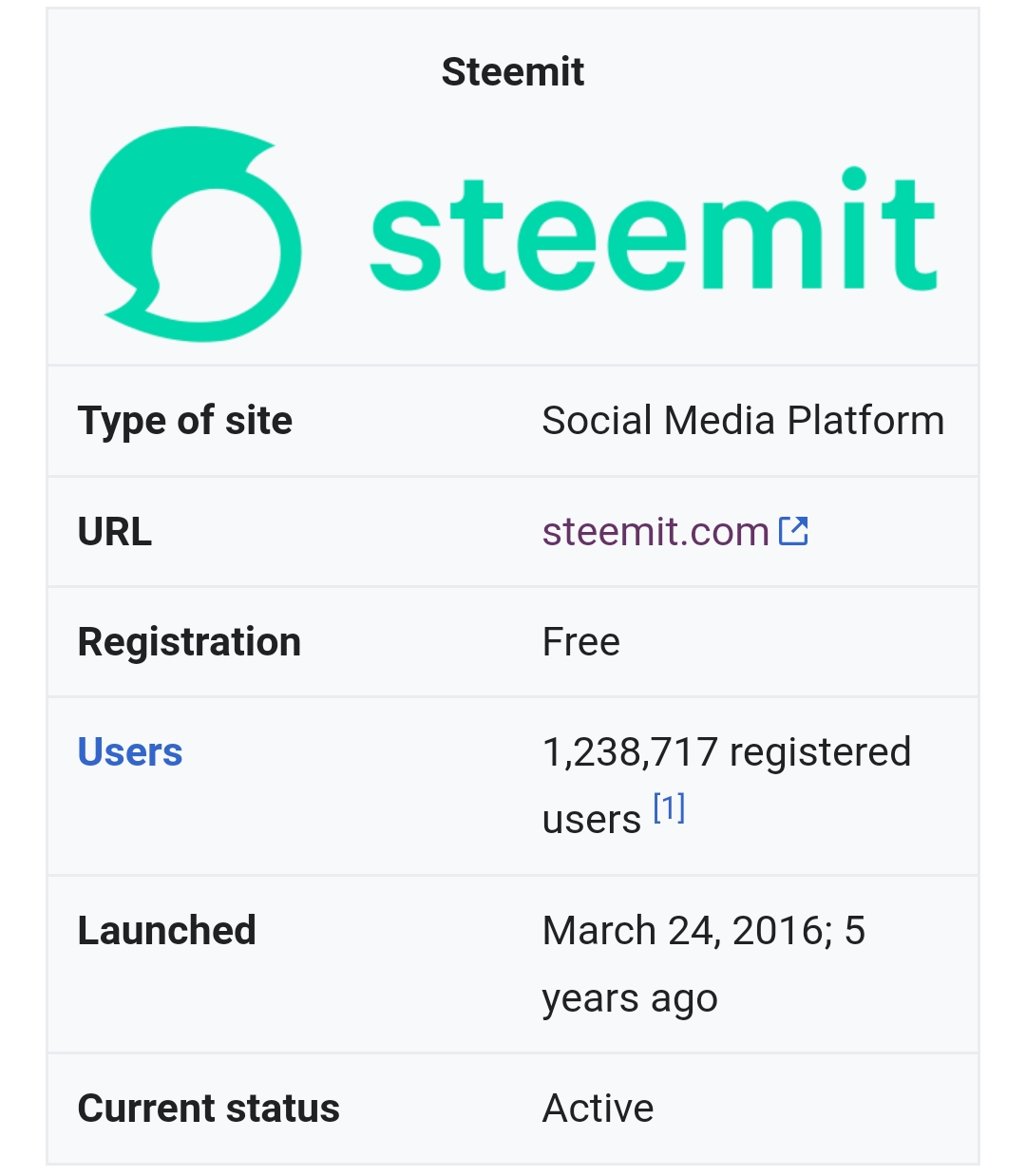1026x1176 pixels.
Task: Click the Steemit infobox title
Action: (x=513, y=72)
